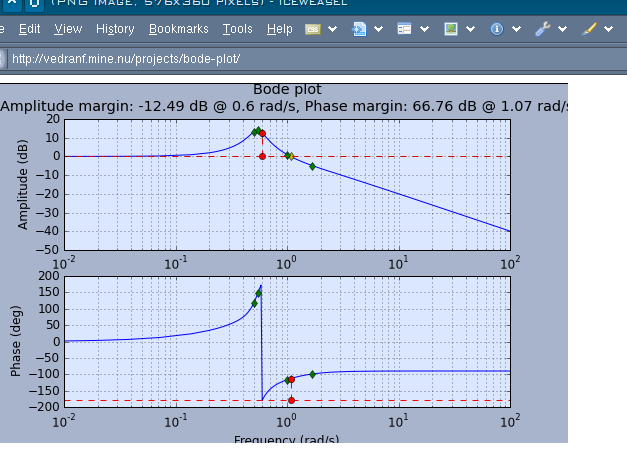Viewport: 627px width, 472px height.
Task: Open the Tools menu
Action: (x=238, y=29)
